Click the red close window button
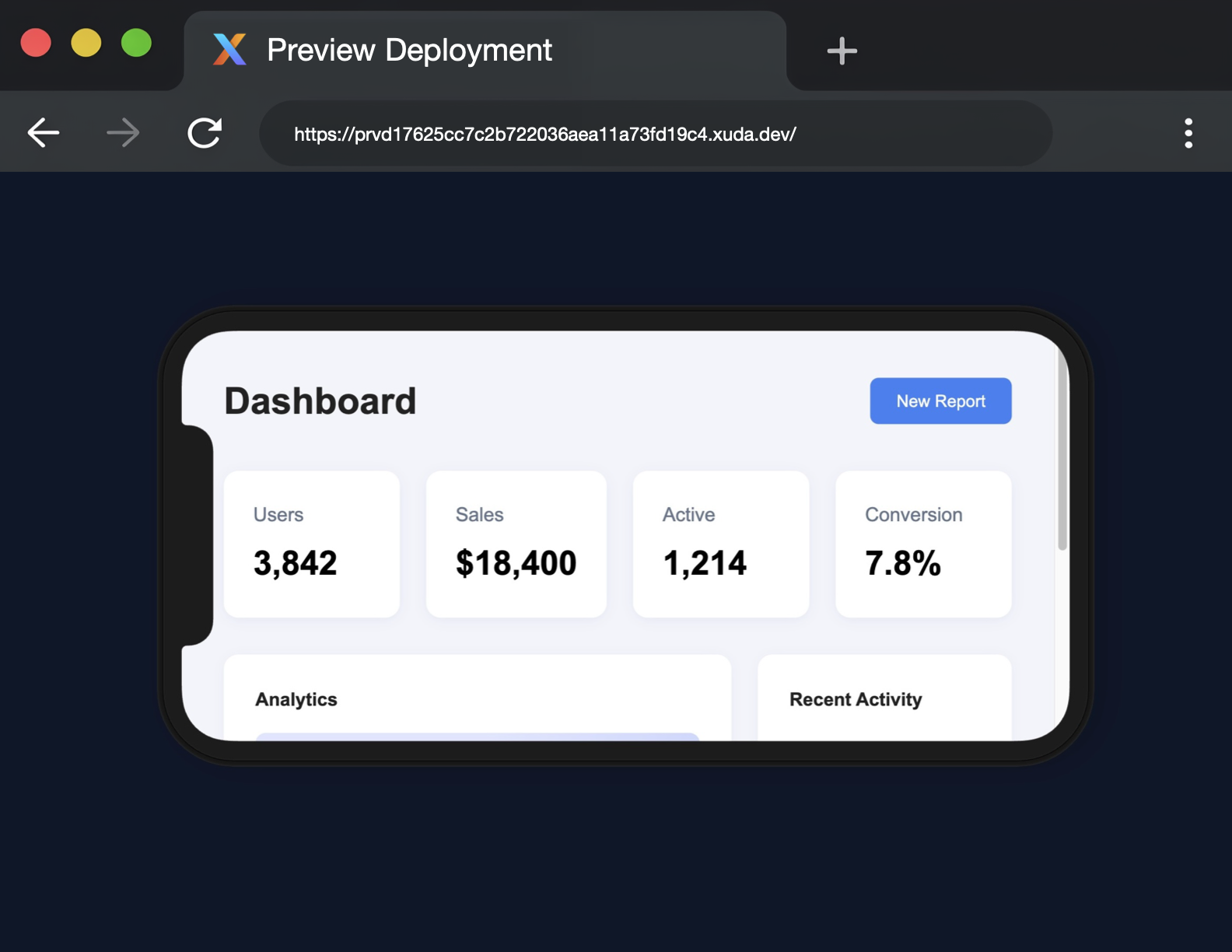The height and width of the screenshot is (952, 1232). point(36,43)
